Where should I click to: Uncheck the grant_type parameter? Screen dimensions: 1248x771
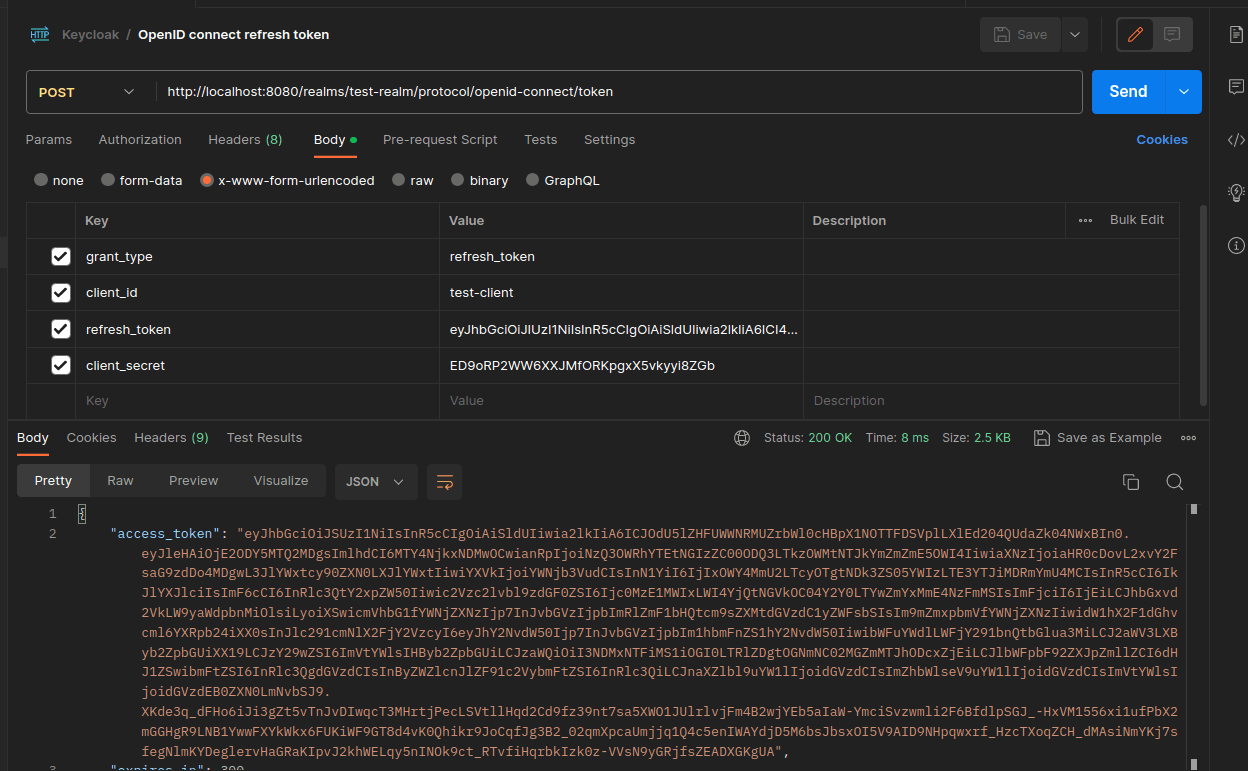pyautogui.click(x=61, y=257)
